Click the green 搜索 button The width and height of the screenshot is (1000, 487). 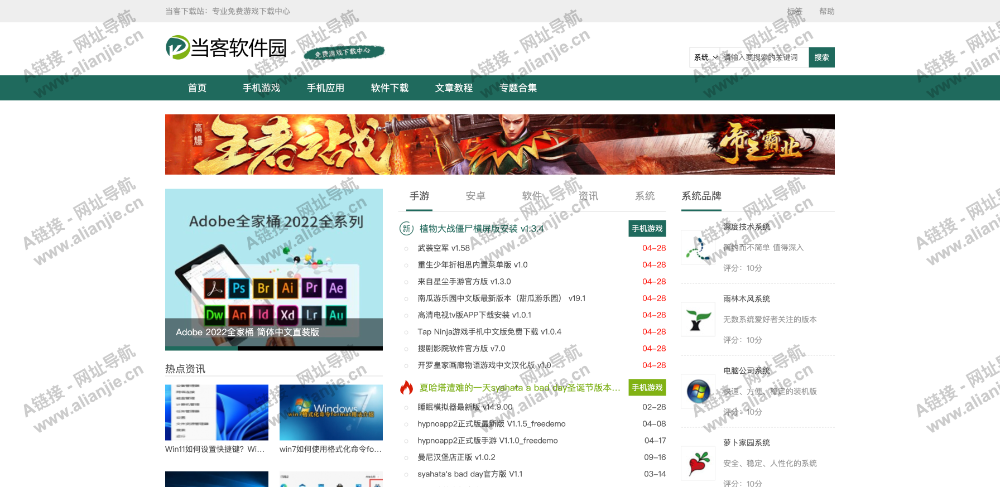821,57
